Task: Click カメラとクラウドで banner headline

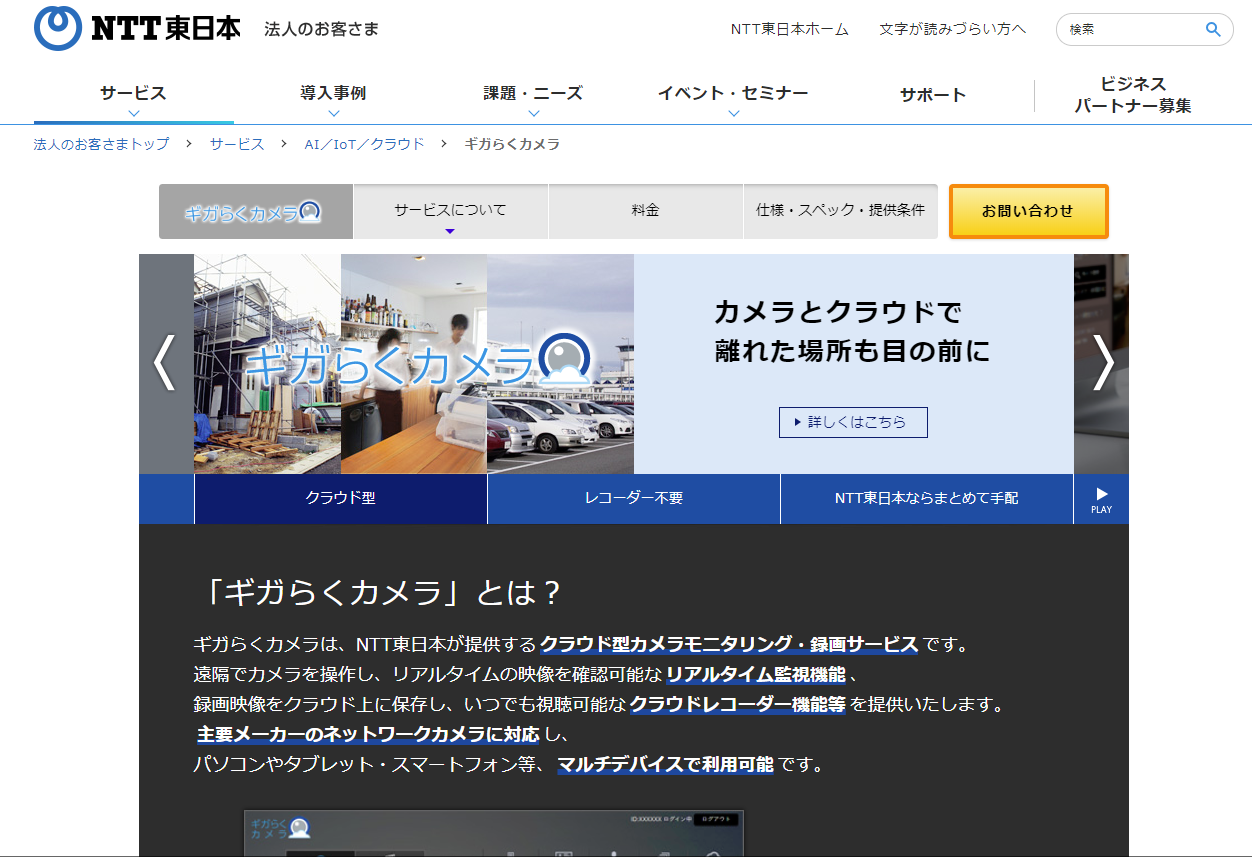Action: point(838,313)
